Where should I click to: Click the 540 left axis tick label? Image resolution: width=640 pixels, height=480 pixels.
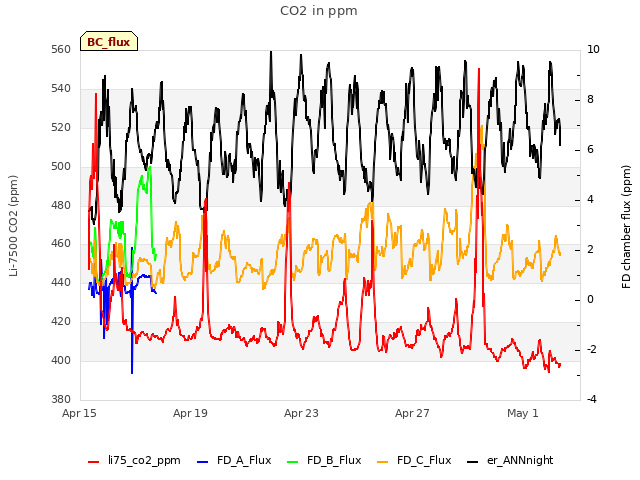(61, 89)
